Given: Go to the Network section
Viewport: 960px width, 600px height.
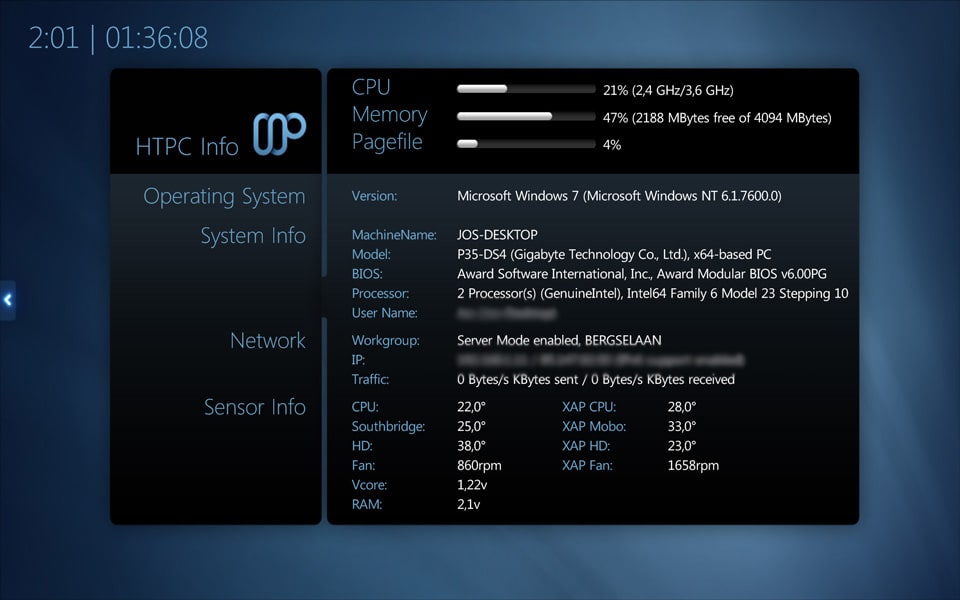Looking at the screenshot, I should click(x=267, y=340).
